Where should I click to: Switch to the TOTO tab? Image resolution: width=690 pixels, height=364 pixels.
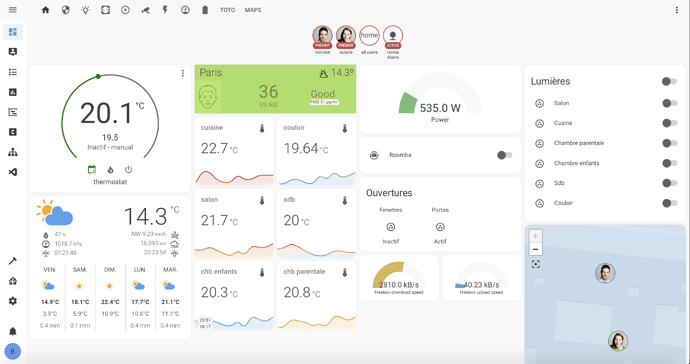pos(228,10)
